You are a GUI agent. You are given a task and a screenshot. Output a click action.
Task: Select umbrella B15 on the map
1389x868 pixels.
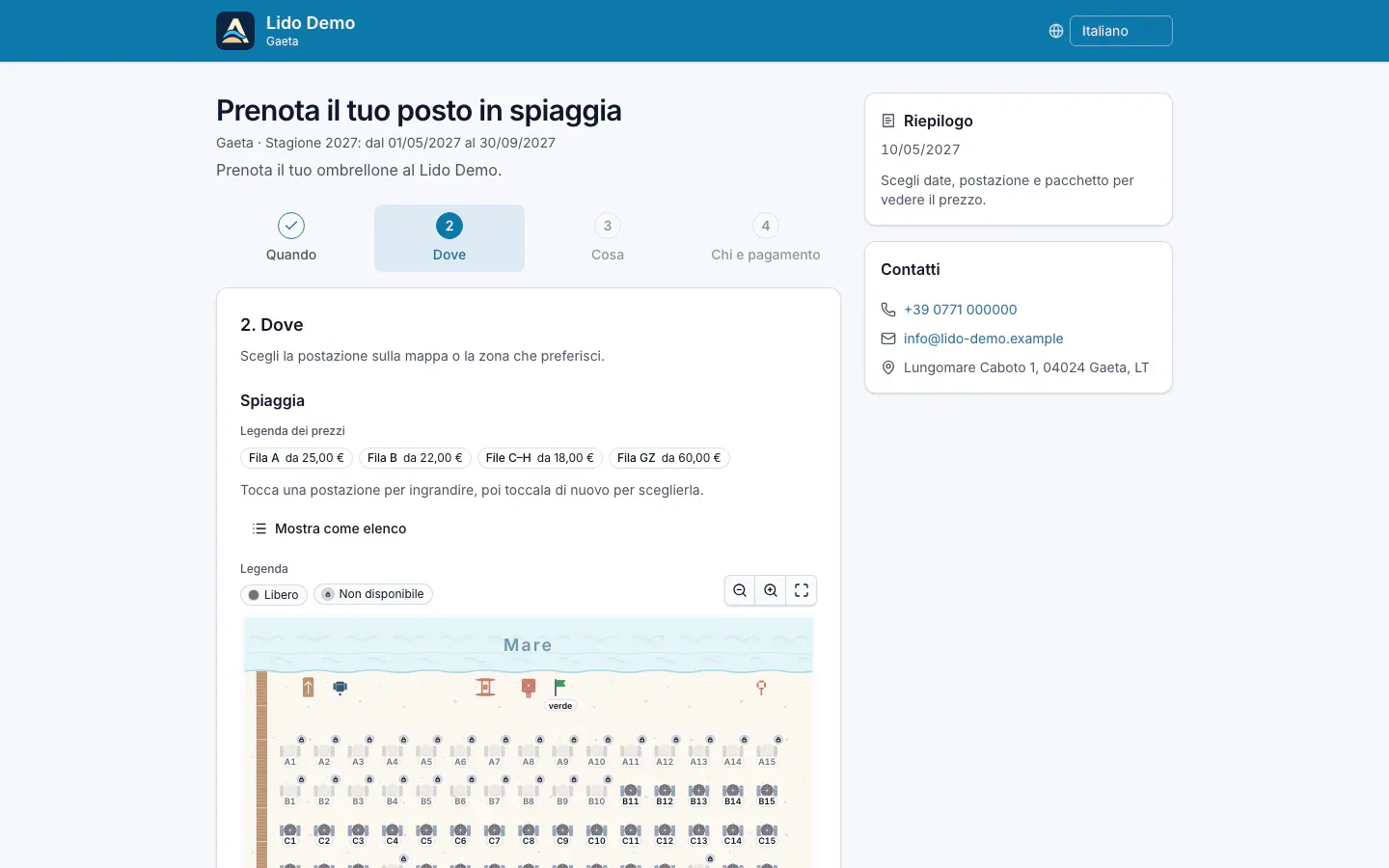(x=767, y=794)
